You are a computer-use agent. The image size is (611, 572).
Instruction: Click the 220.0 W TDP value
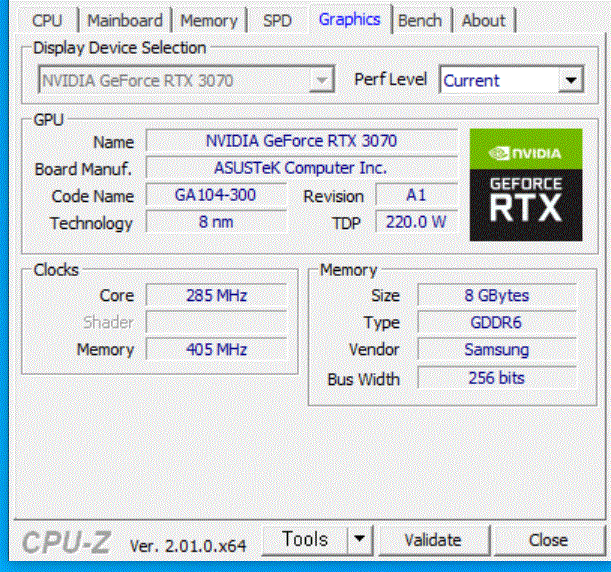[x=416, y=222]
